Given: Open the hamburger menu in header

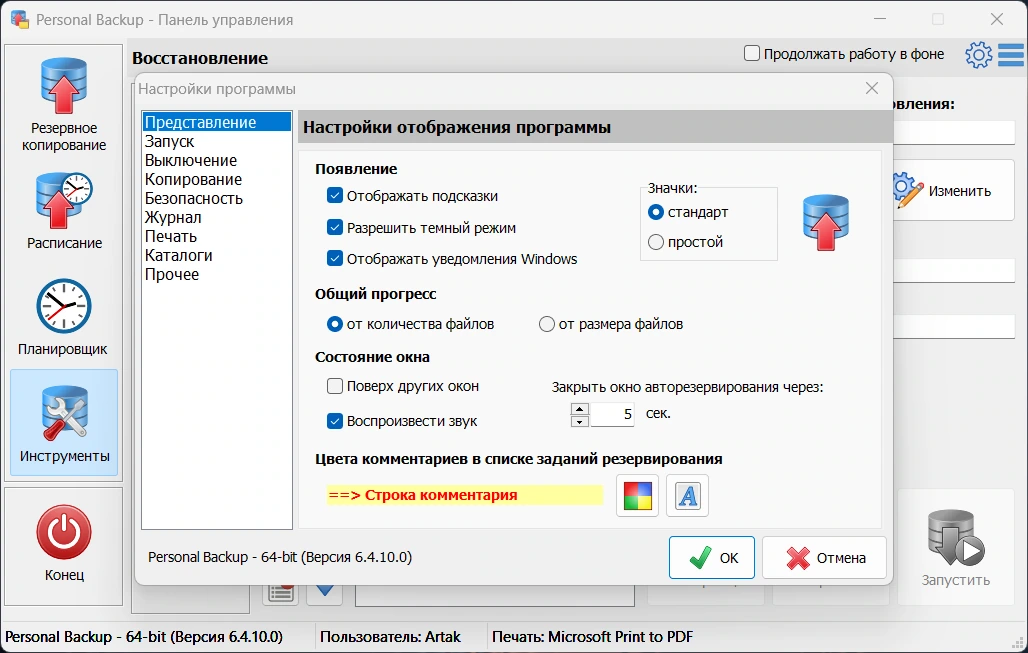Looking at the screenshot, I should coord(1011,54).
